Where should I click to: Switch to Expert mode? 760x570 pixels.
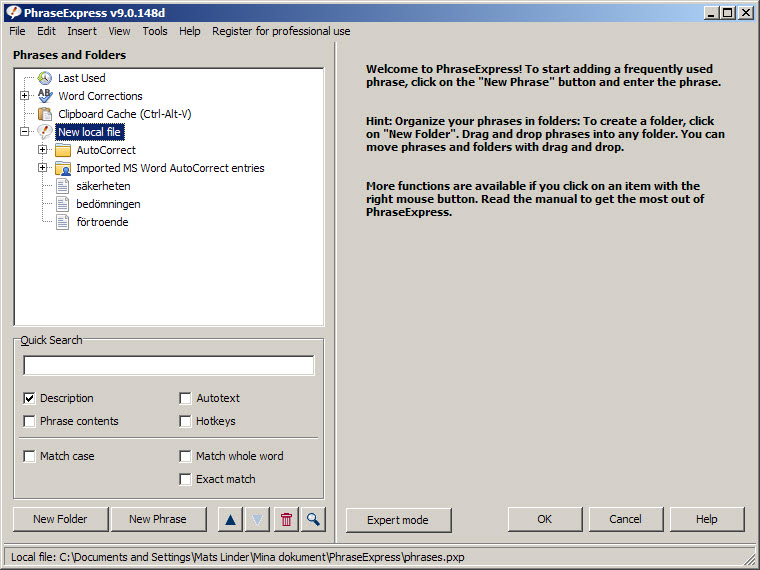point(398,520)
